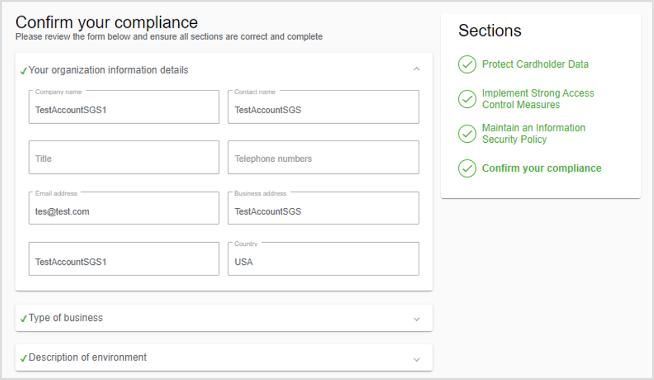Image resolution: width=654 pixels, height=380 pixels.
Task: Click green checkmark beside Description of environment
Action: (x=23, y=358)
